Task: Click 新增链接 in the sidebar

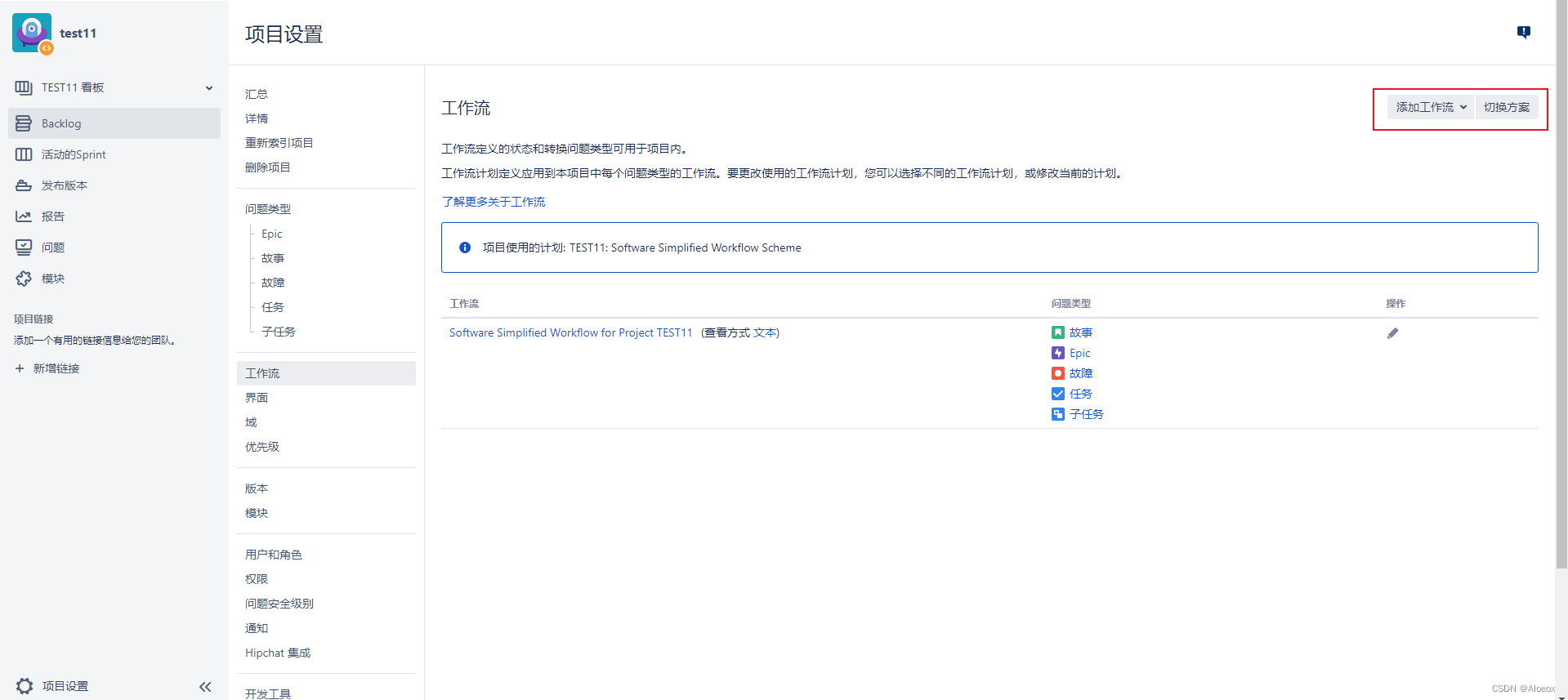Action: click(56, 368)
